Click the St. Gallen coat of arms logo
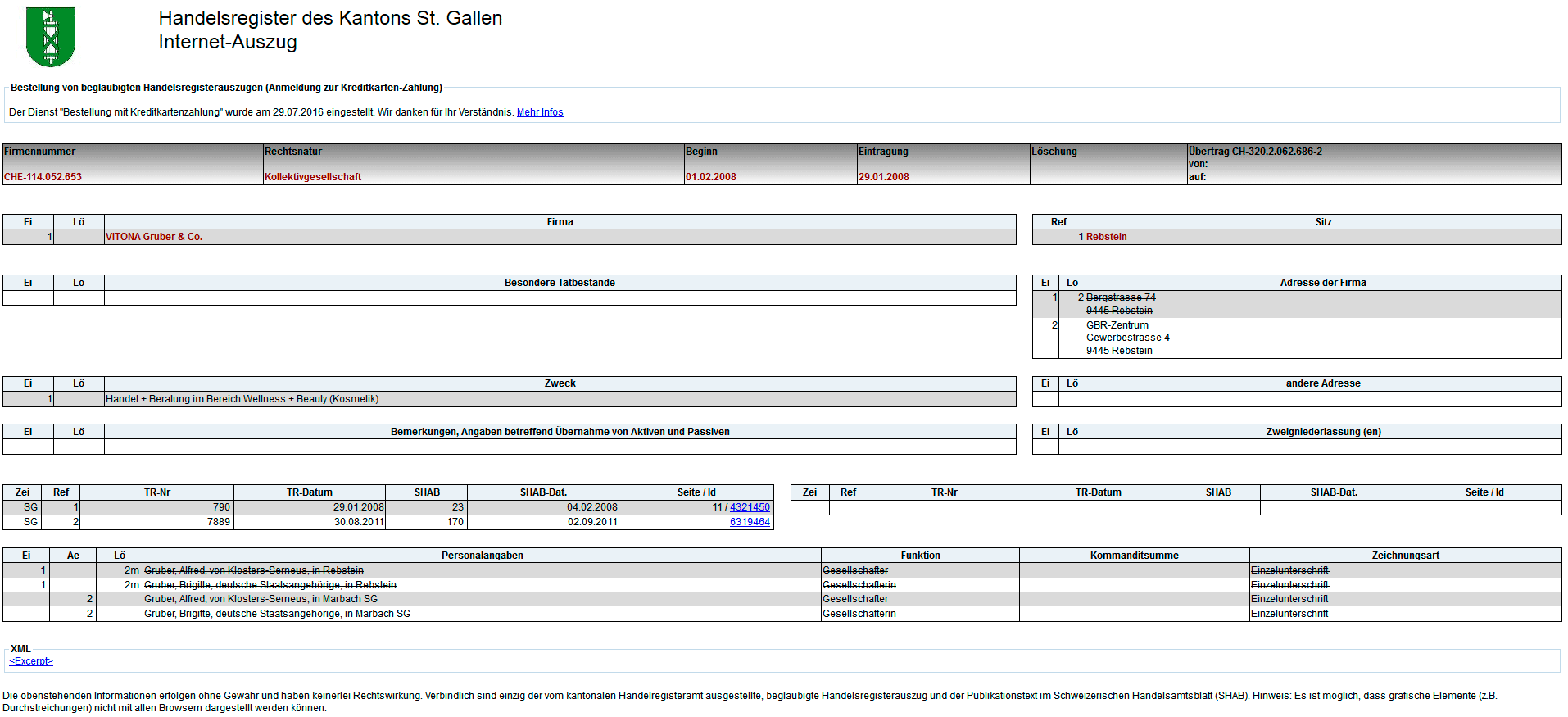Image resolution: width=1568 pixels, height=717 pixels. (51, 37)
